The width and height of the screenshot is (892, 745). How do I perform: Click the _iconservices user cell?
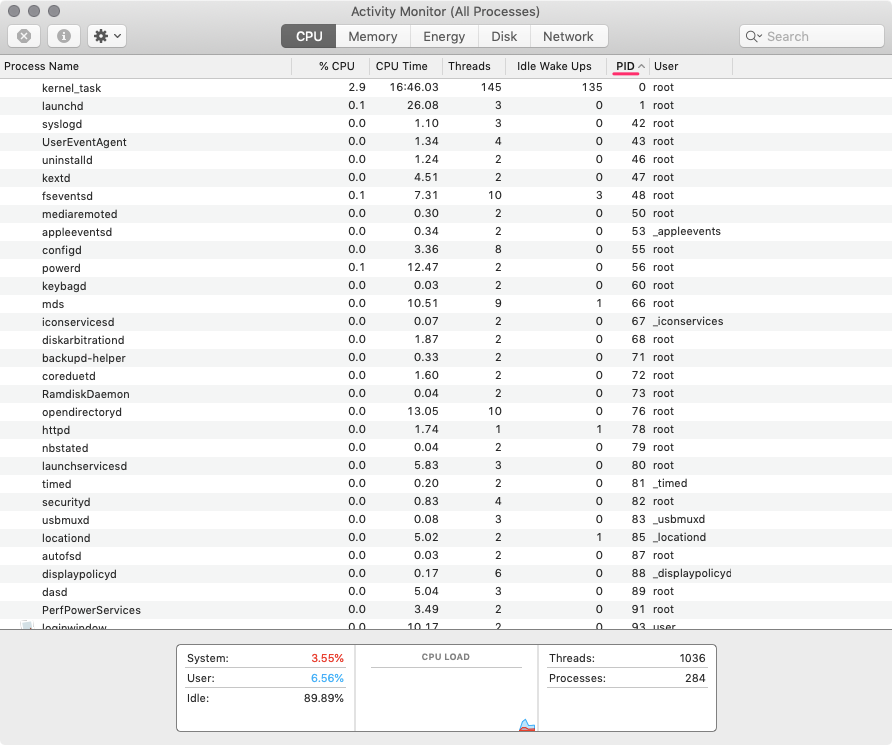coord(688,321)
